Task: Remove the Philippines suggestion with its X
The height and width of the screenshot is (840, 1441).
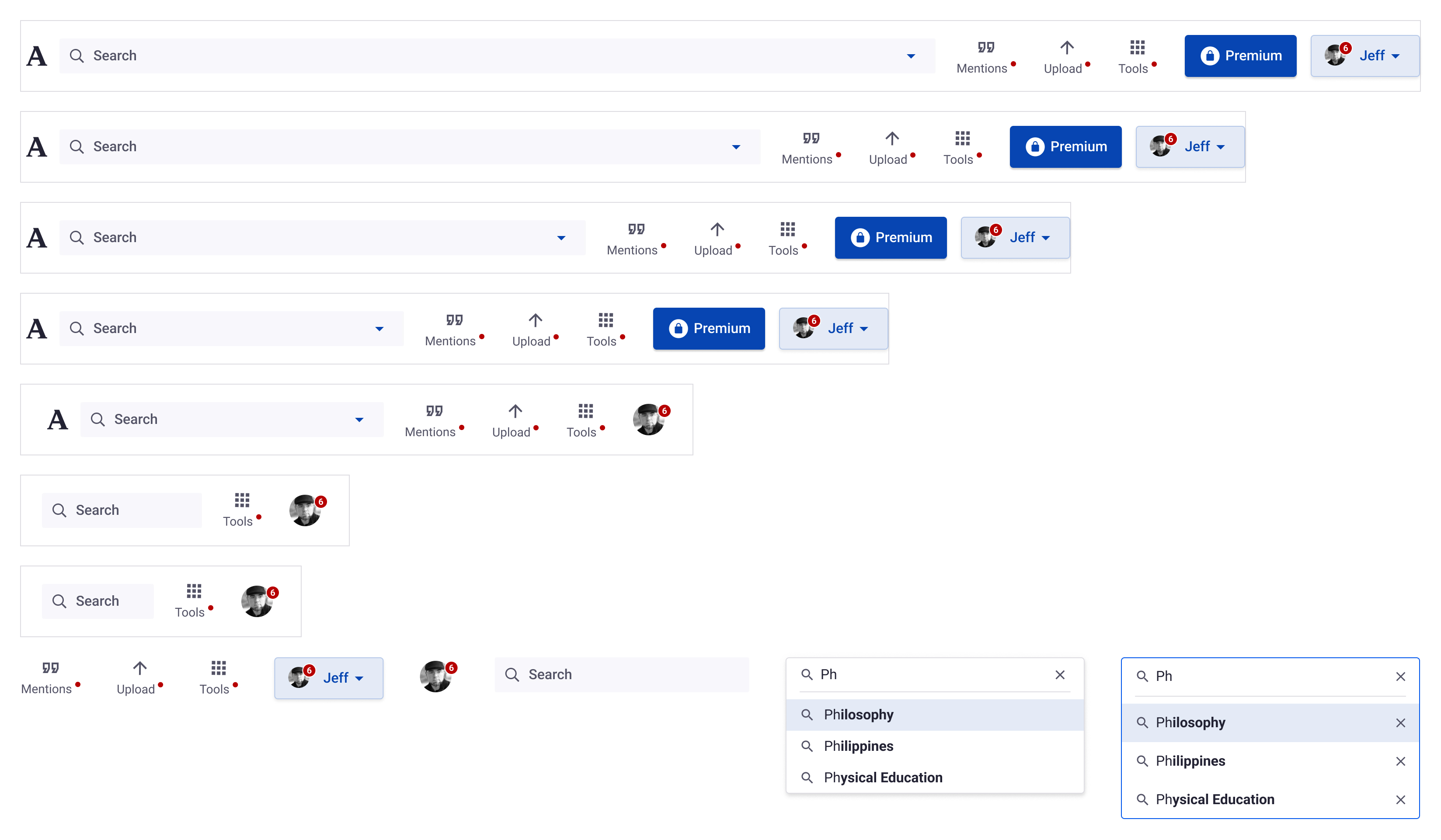Action: [x=1400, y=761]
